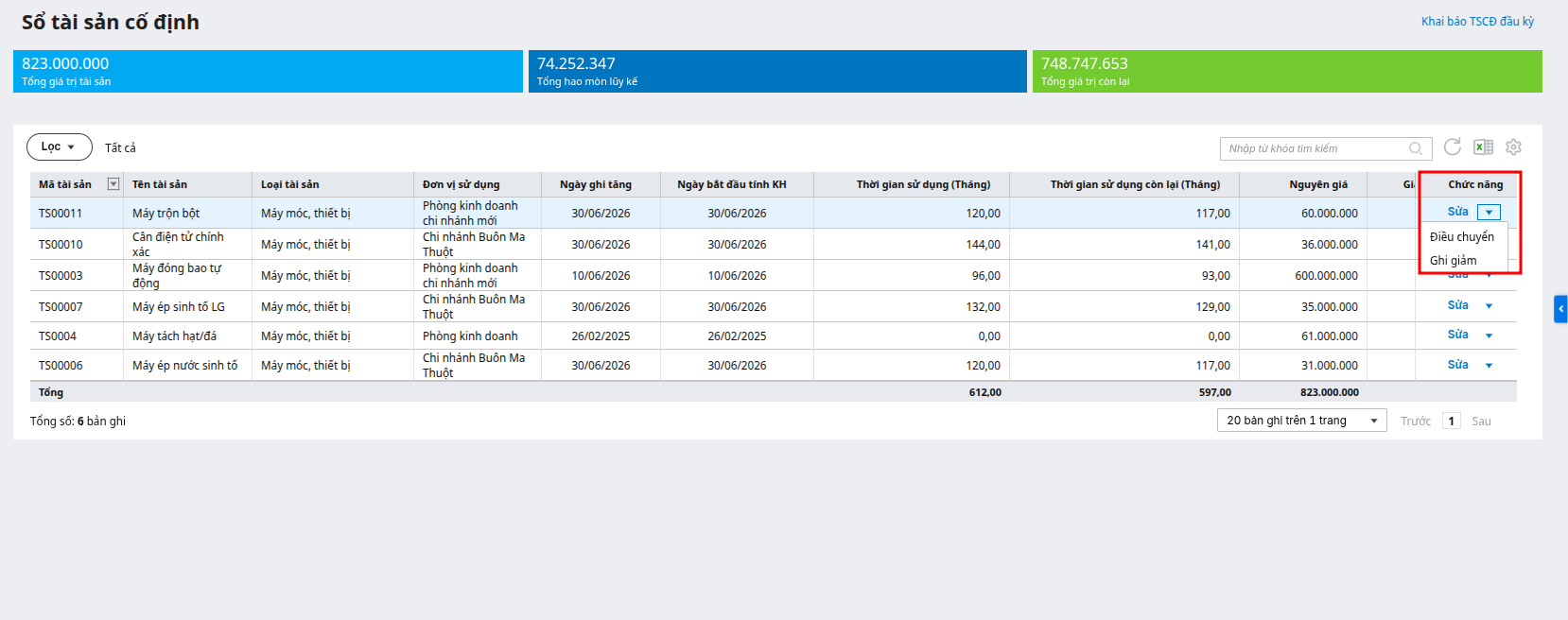
Task: Choose Ghi giảm from the dropdown menu
Action: [1454, 261]
